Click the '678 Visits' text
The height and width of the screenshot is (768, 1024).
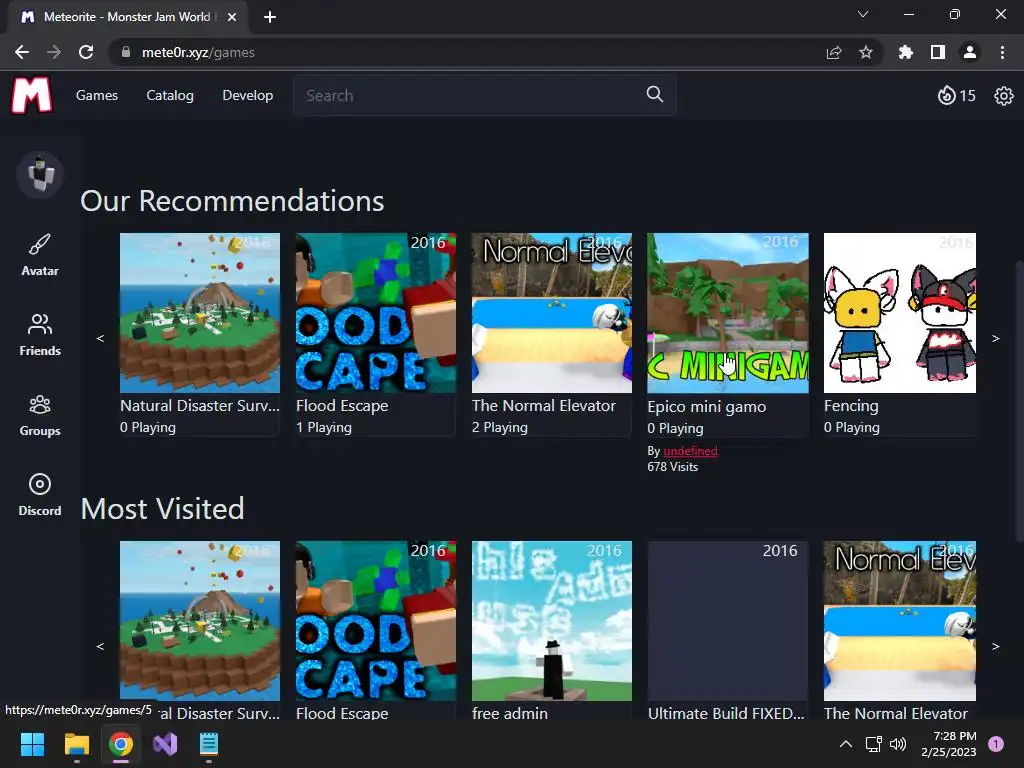pyautogui.click(x=673, y=467)
